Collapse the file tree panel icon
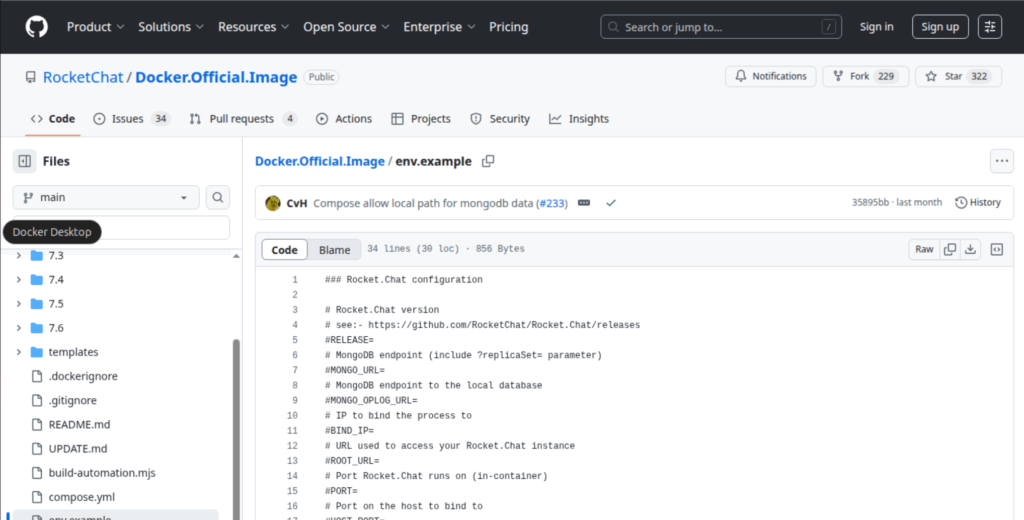This screenshot has width=1024, height=520. (x=25, y=161)
